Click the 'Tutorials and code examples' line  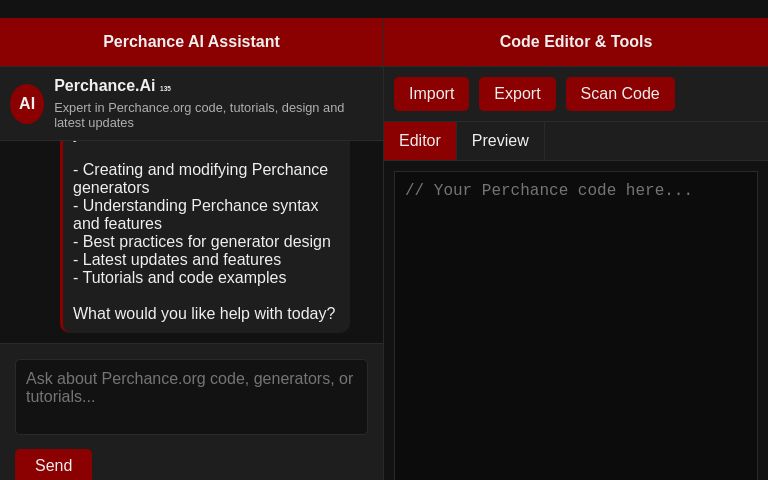point(180,278)
